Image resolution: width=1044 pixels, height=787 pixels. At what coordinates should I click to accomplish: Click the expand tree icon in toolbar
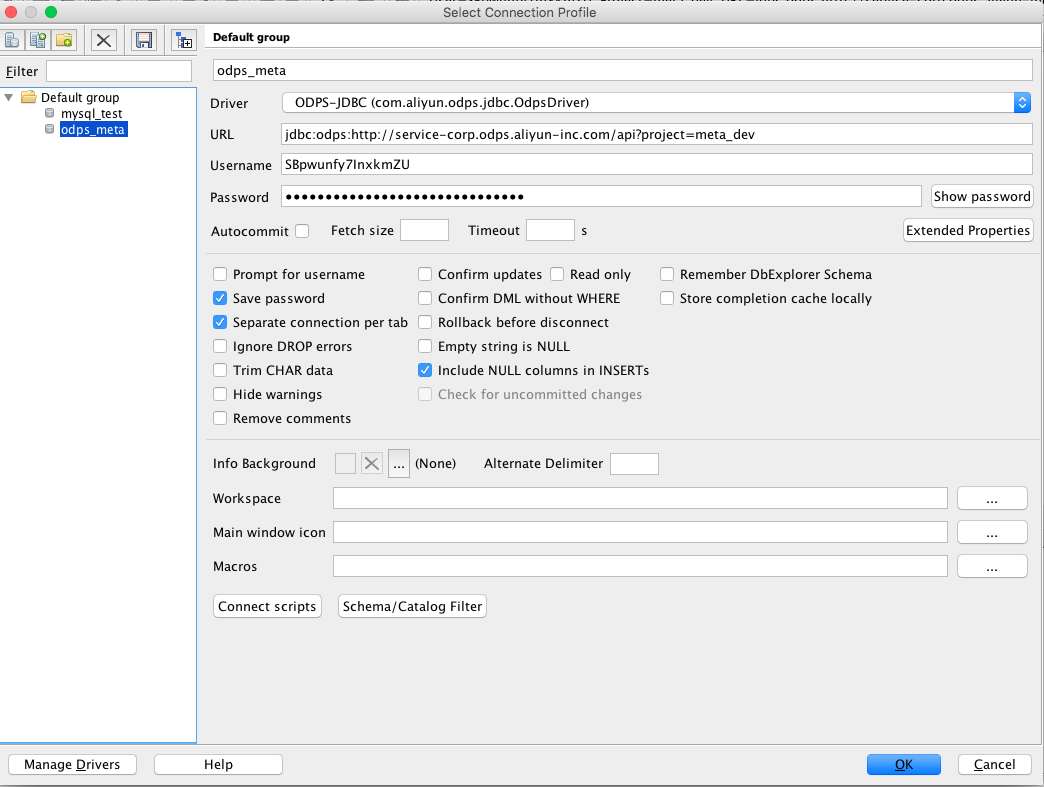(184, 40)
